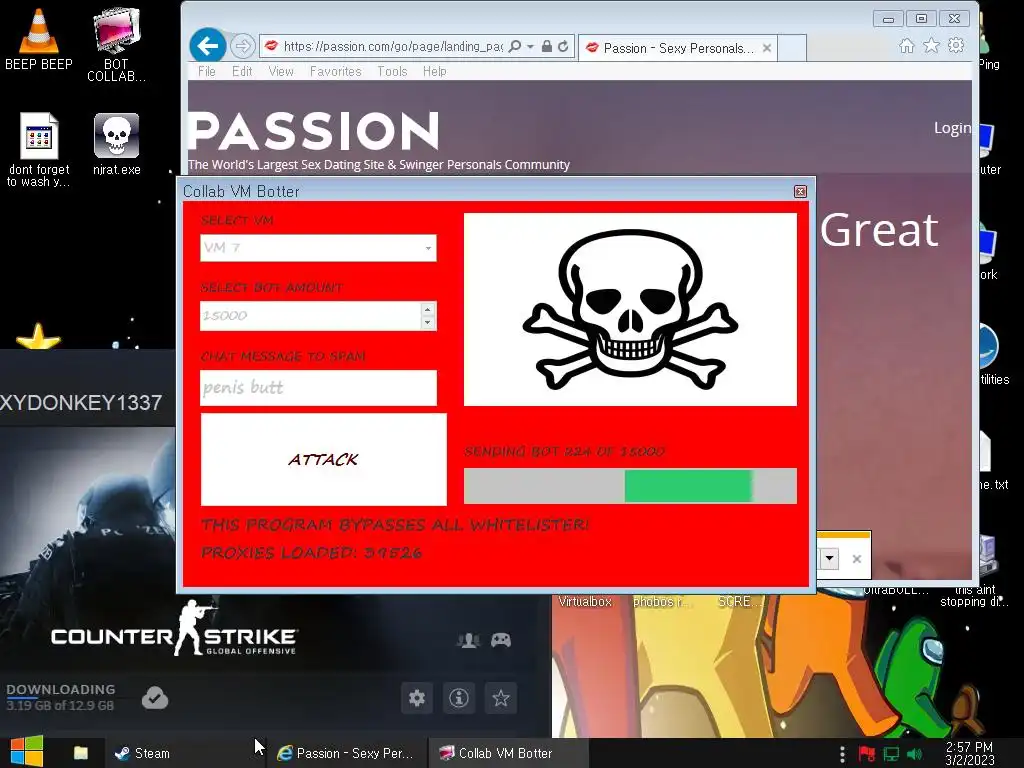
Task: Open the Edit menu in browser
Action: coord(242,71)
